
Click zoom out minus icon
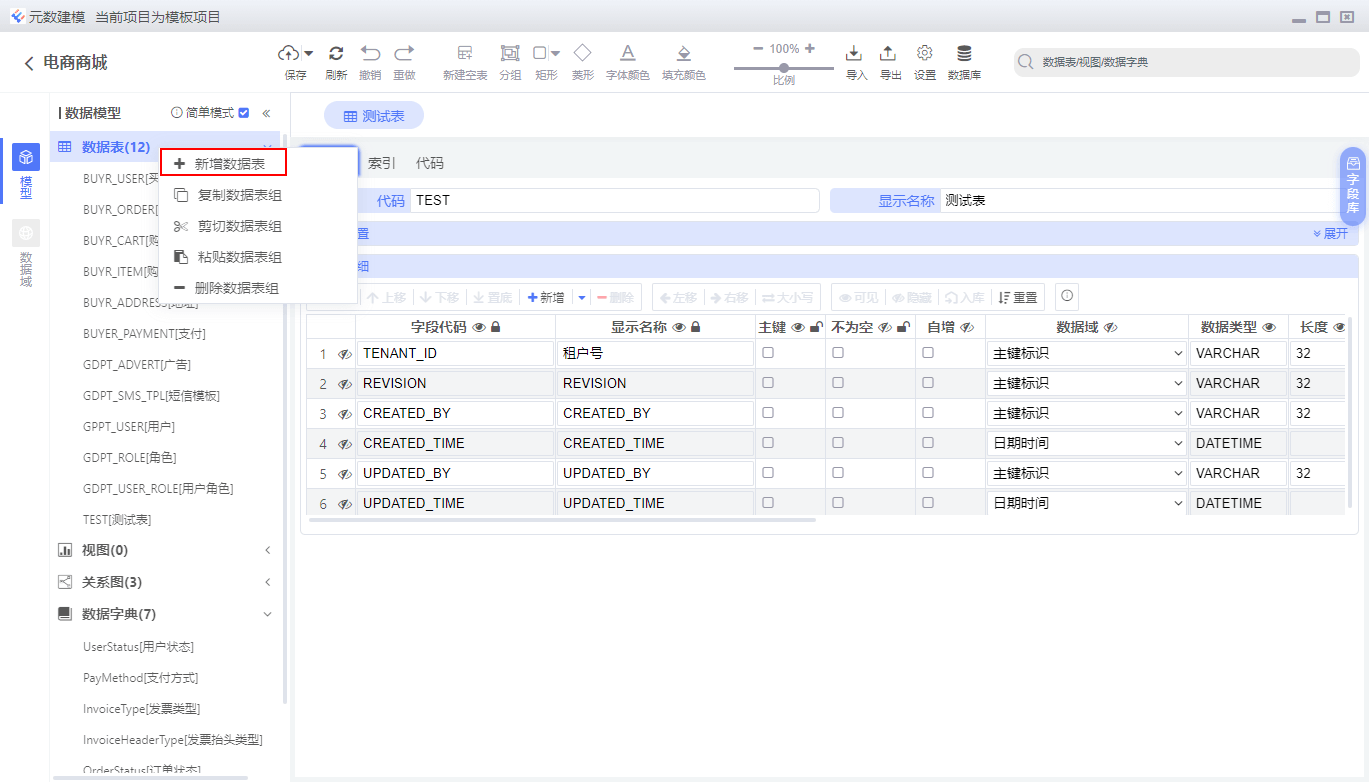pyautogui.click(x=757, y=48)
